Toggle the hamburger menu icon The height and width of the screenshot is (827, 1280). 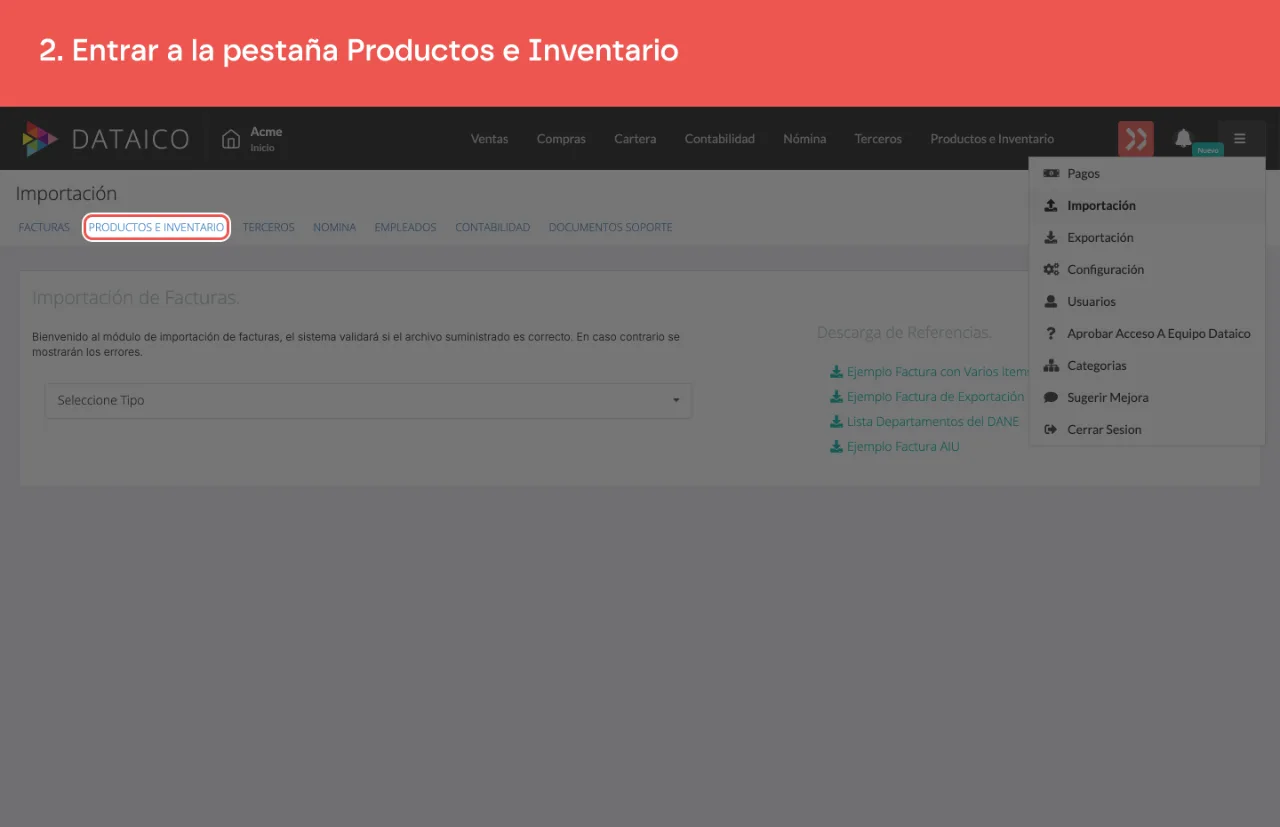(x=1240, y=139)
